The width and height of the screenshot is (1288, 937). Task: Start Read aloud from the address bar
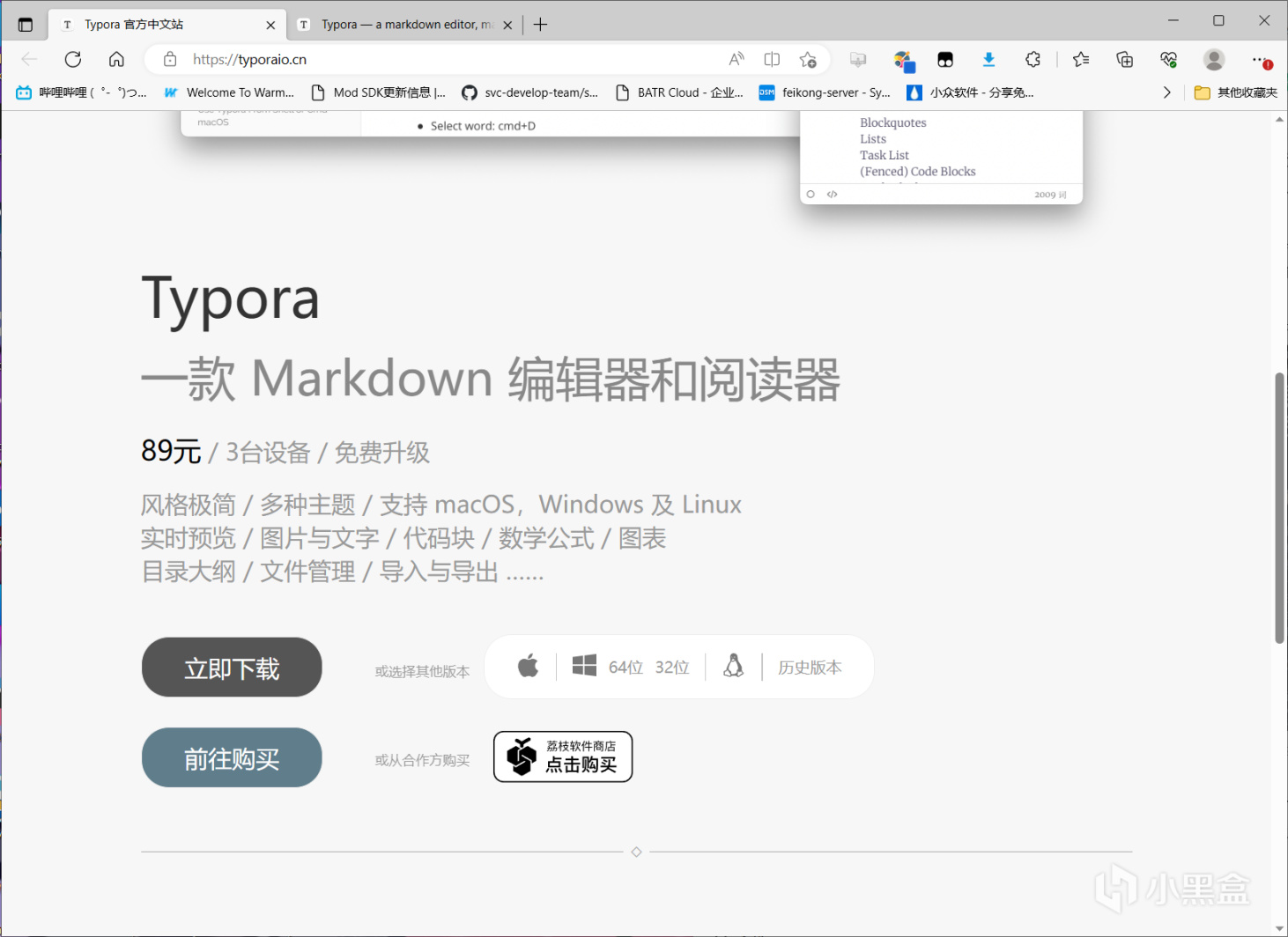(x=737, y=59)
